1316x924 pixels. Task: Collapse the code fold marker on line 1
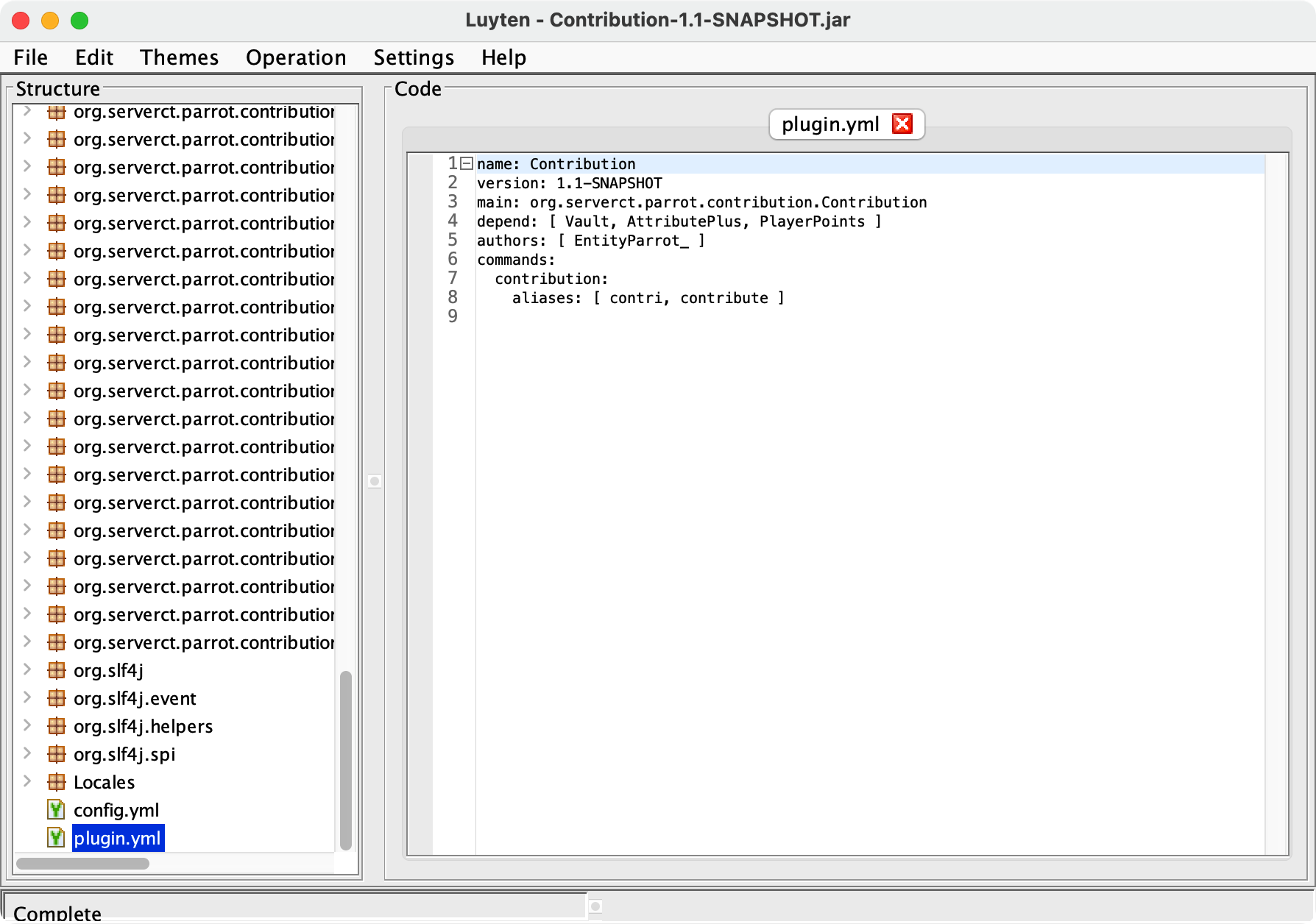point(467,164)
